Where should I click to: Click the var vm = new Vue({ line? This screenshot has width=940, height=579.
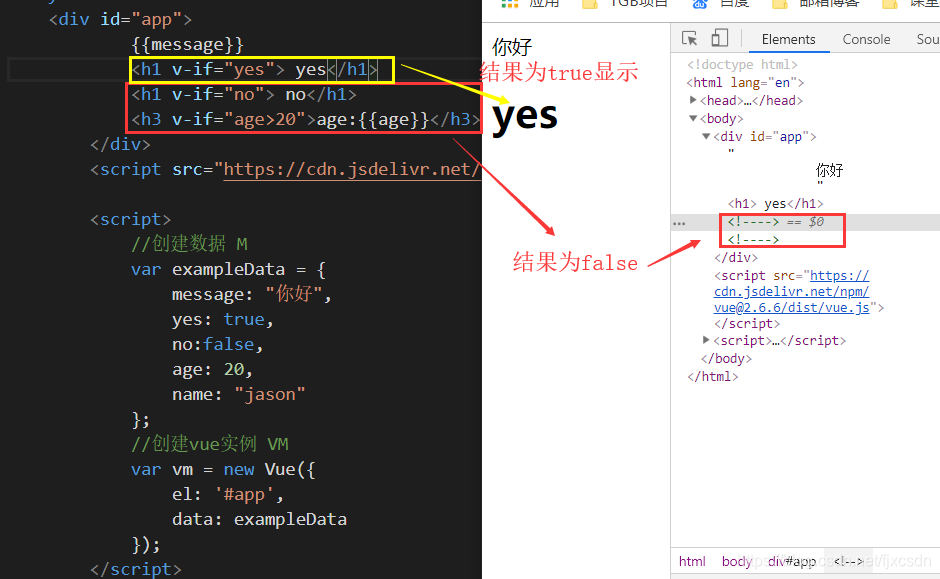point(223,469)
